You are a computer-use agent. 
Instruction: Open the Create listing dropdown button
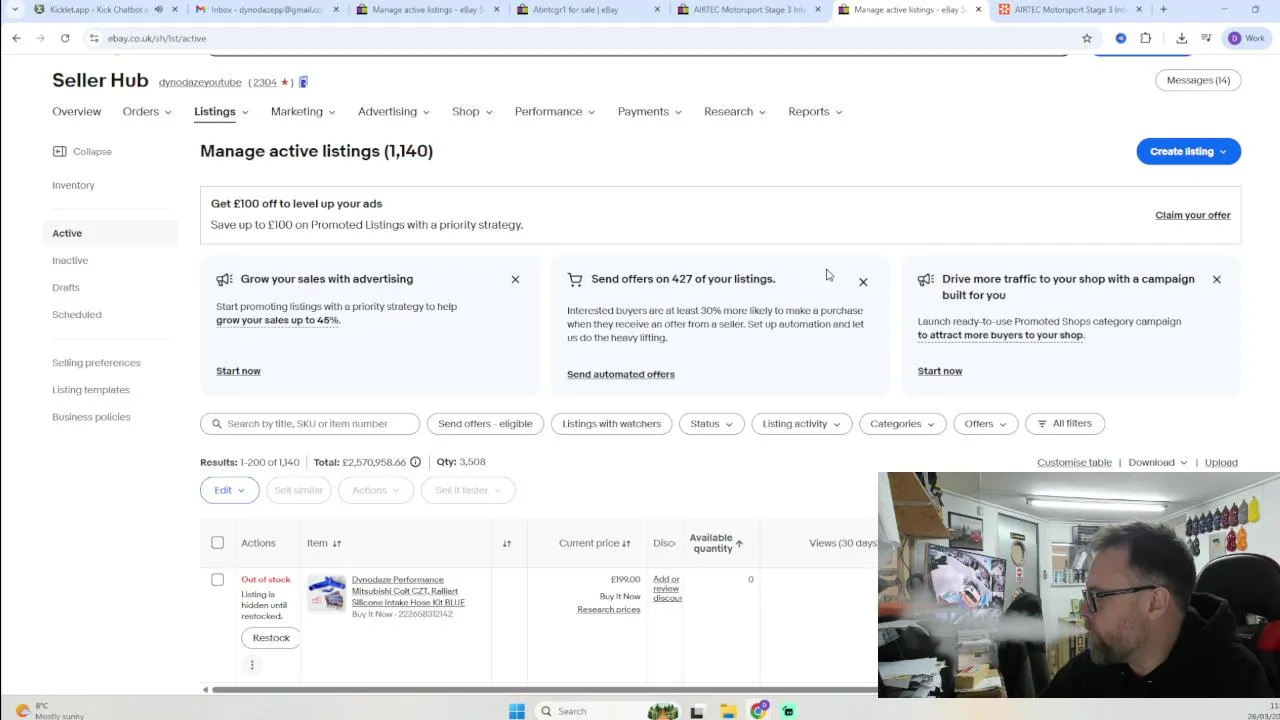1188,152
